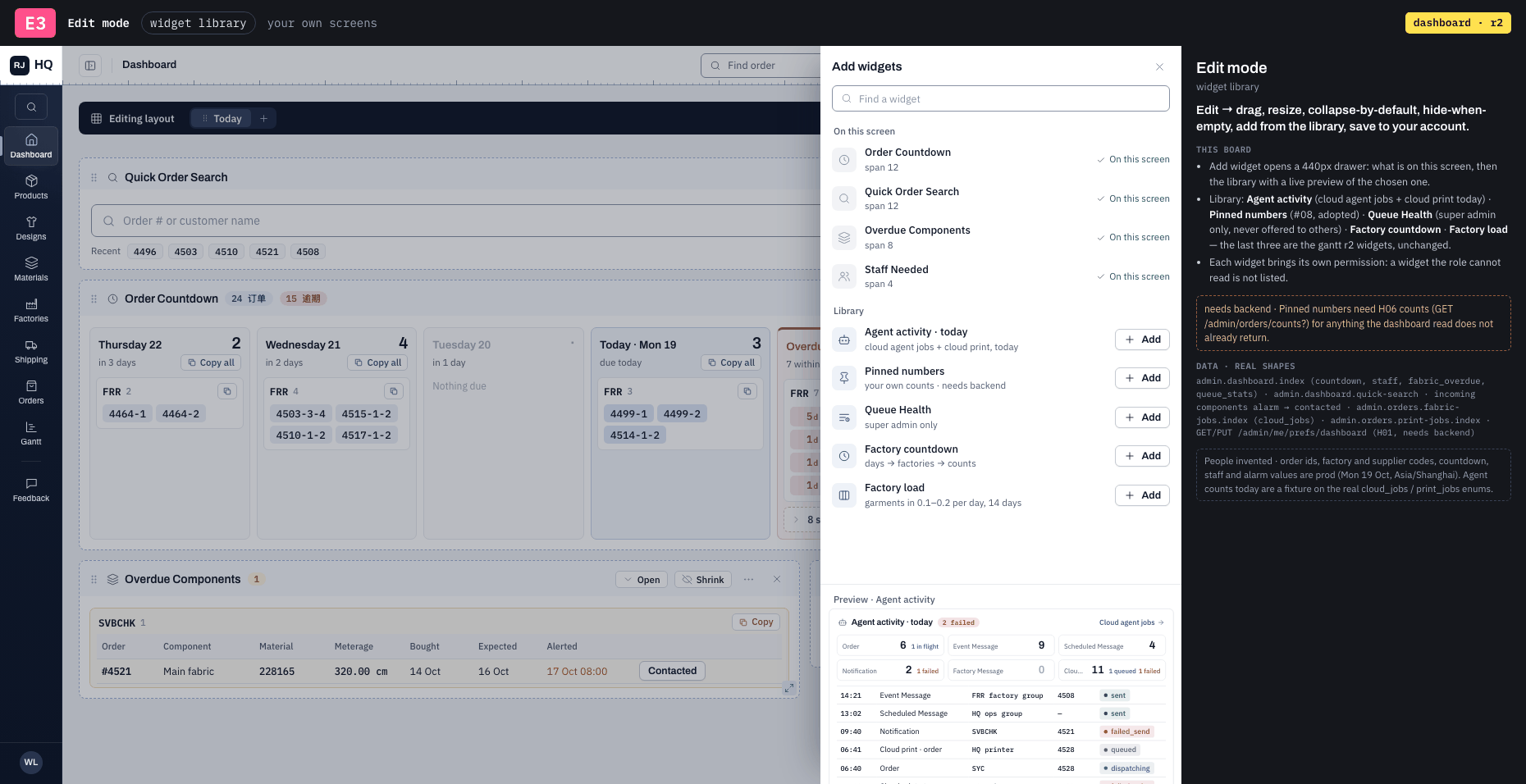Click the grip handle on Order Countdown
Viewport: 1526px width, 784px height.
94,299
